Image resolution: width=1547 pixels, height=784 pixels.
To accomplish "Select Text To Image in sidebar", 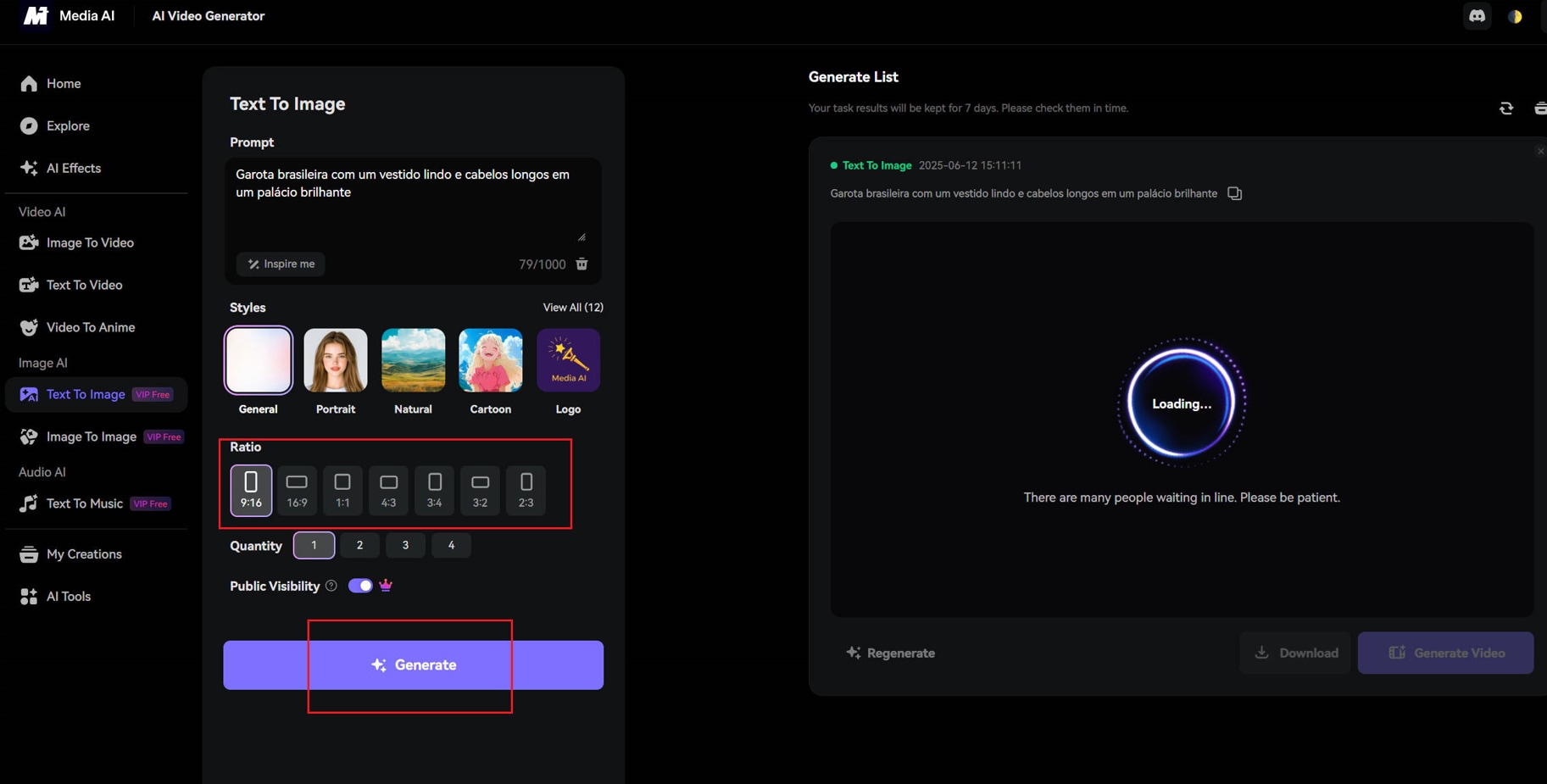I will coord(96,394).
